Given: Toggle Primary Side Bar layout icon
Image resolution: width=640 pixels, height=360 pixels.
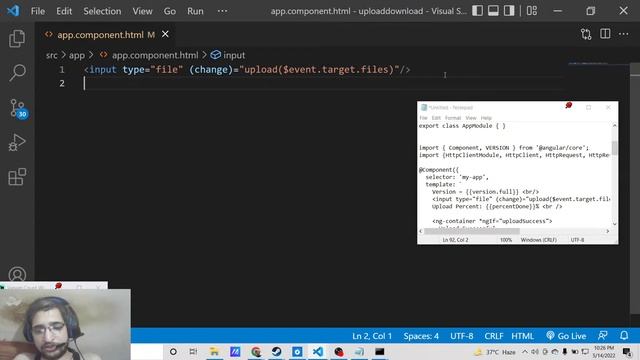Looking at the screenshot, I should pyautogui.click(x=477, y=11).
